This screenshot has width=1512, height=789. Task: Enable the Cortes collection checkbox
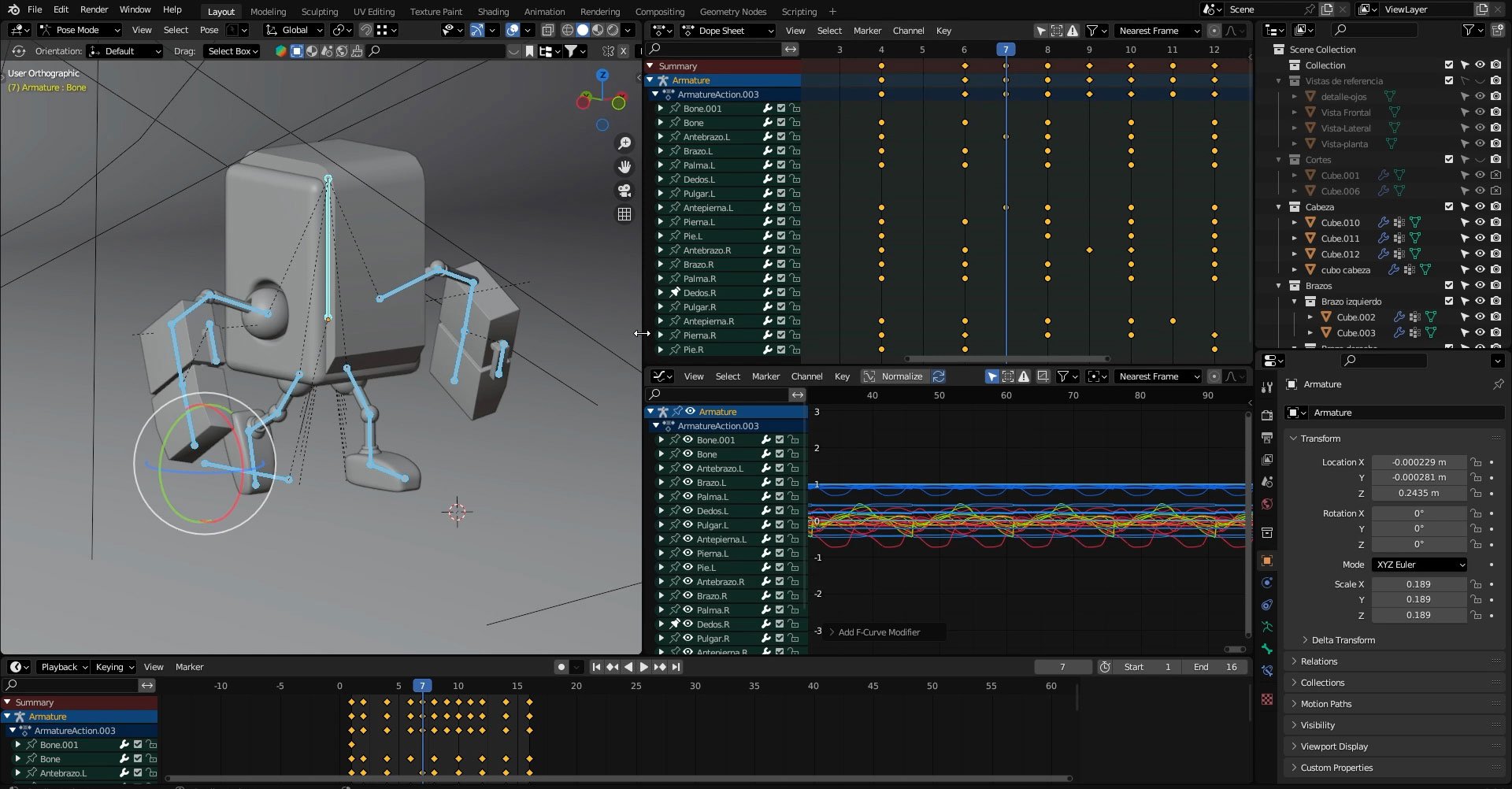pos(1447,159)
